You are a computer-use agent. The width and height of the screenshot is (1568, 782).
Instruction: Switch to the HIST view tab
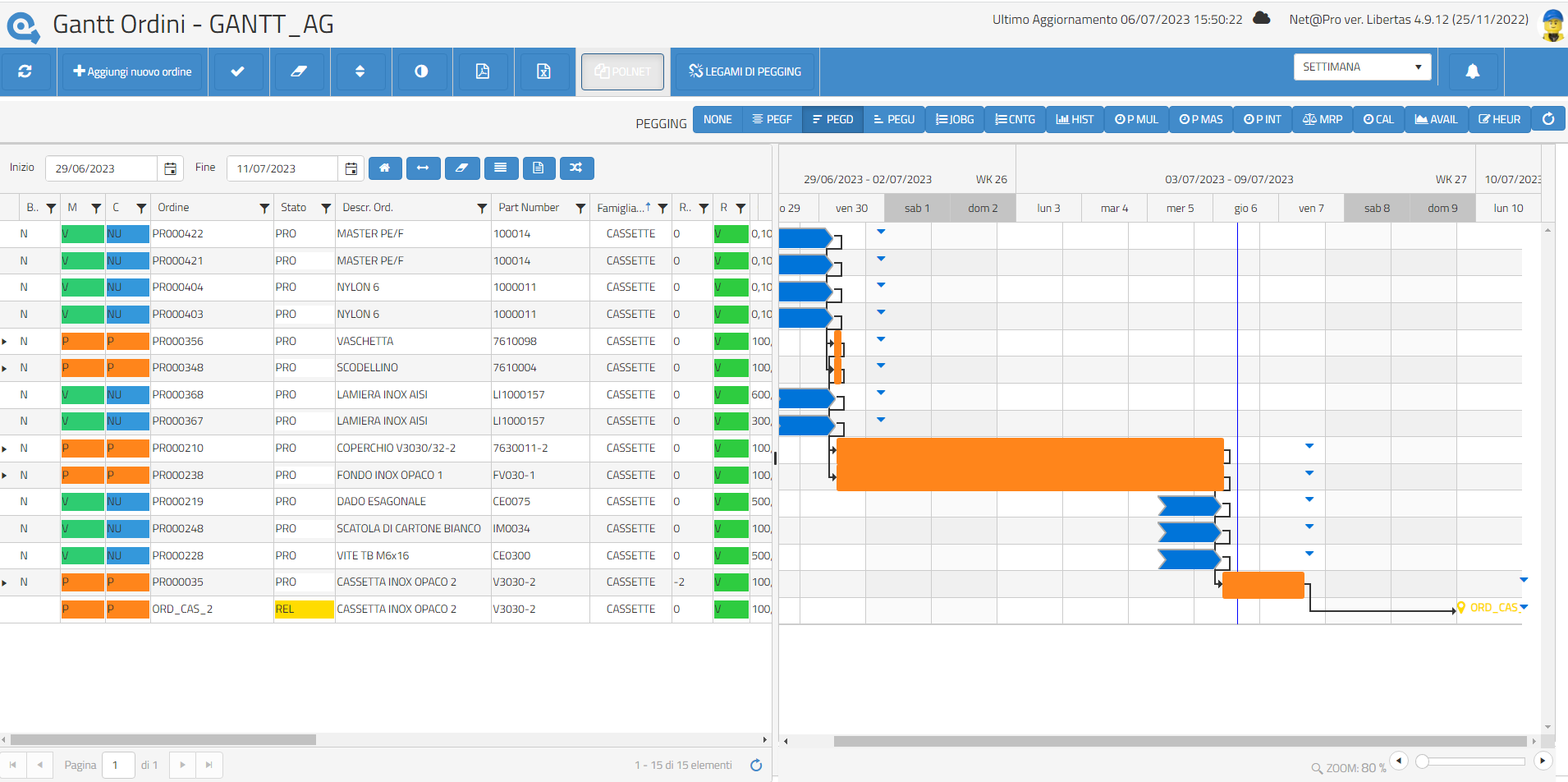[x=1074, y=119]
